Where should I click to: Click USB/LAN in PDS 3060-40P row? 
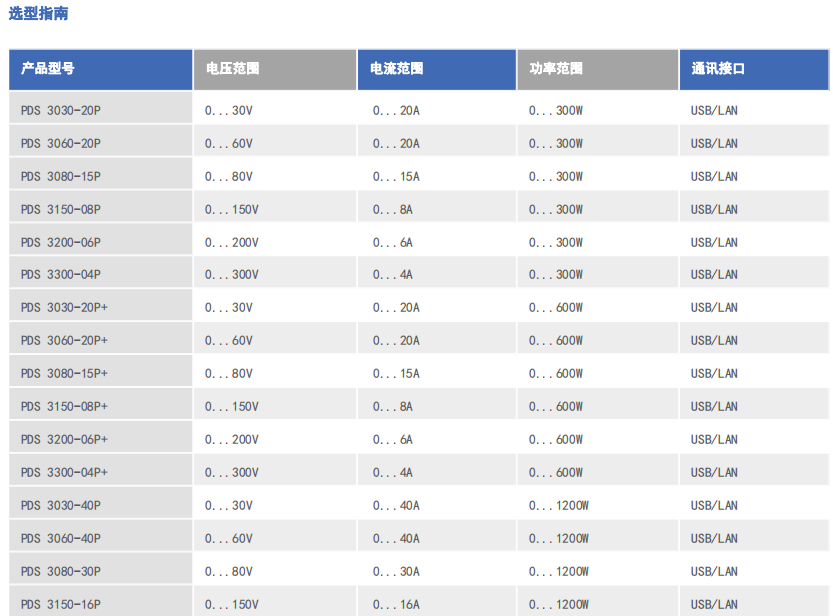[714, 538]
